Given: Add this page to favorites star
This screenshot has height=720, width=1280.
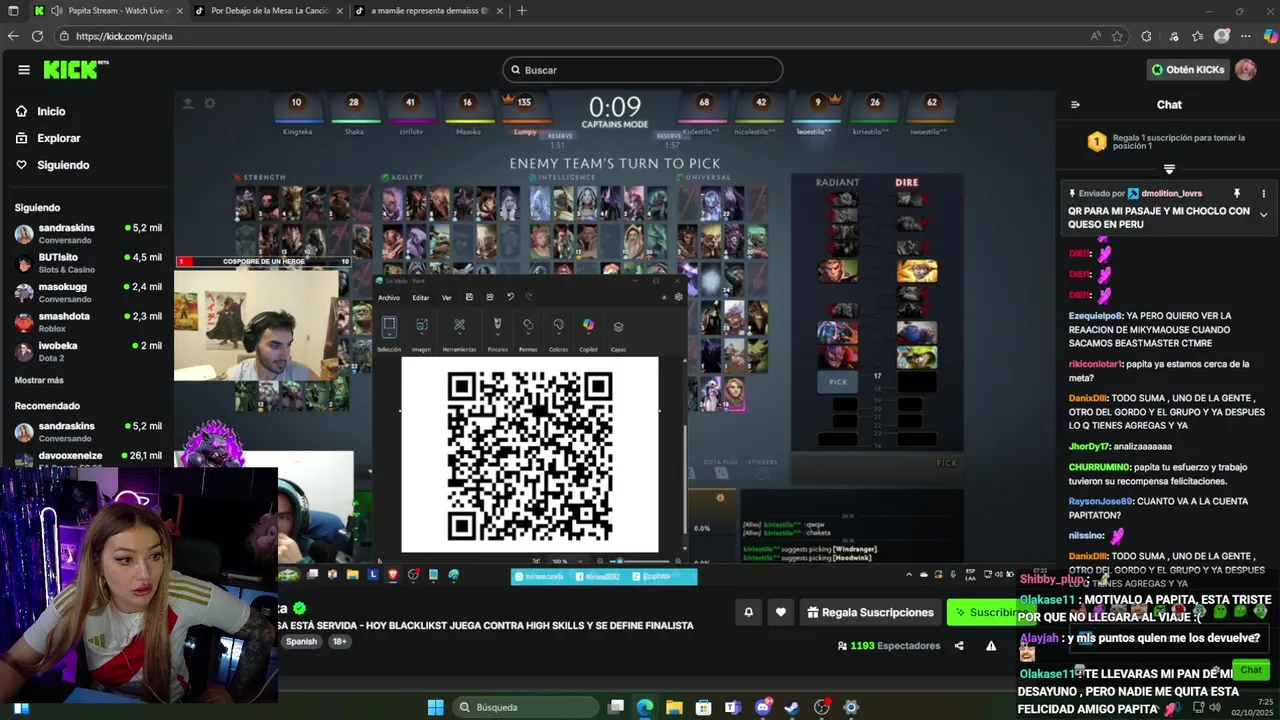Looking at the screenshot, I should click(x=1117, y=36).
